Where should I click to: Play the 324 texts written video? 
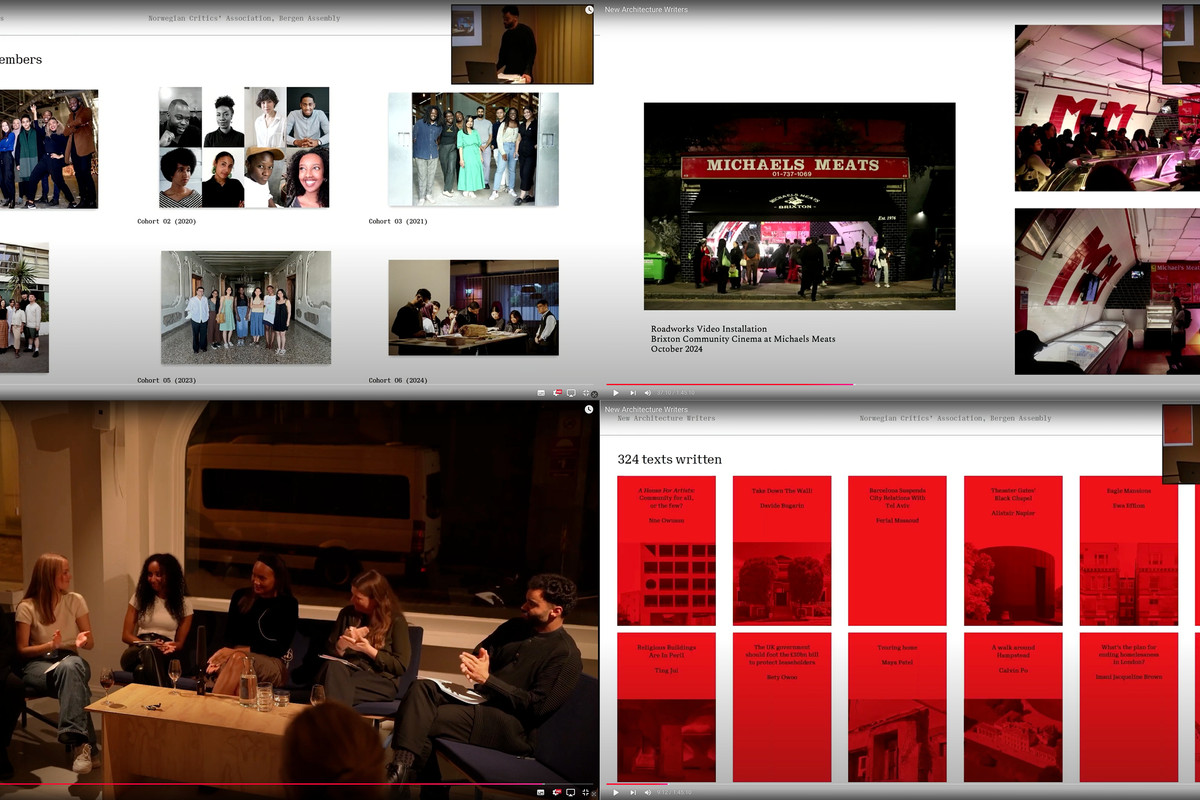616,792
